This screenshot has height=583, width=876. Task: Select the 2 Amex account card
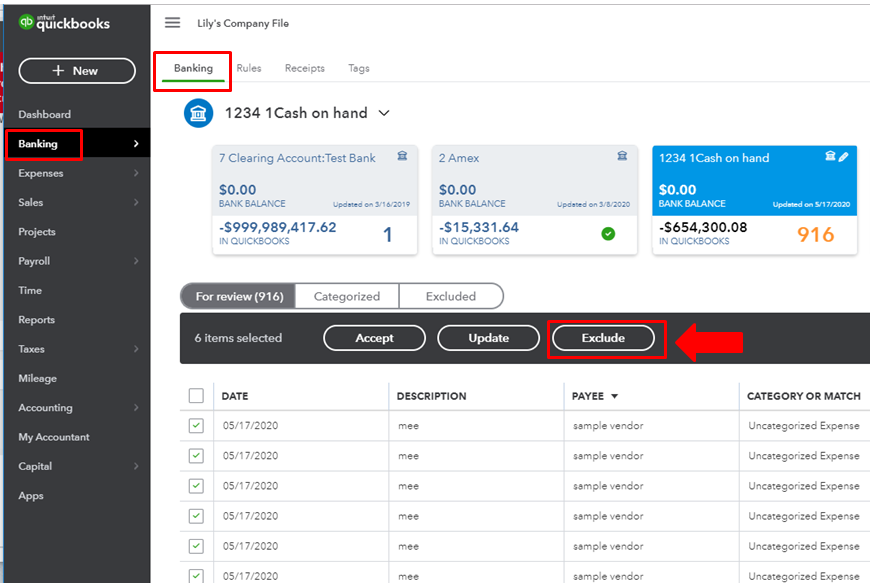click(x=535, y=200)
